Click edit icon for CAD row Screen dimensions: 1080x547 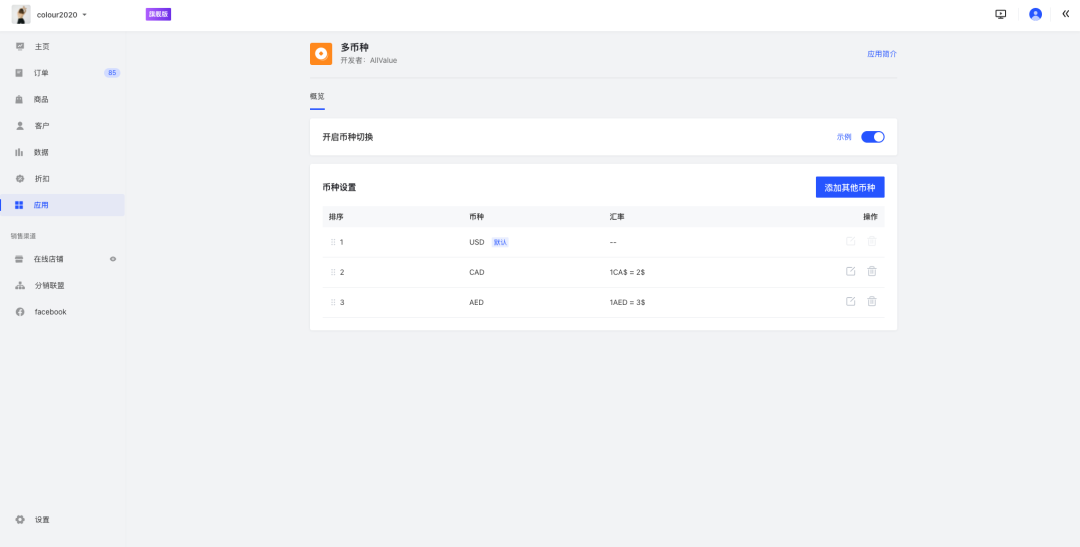tap(851, 271)
